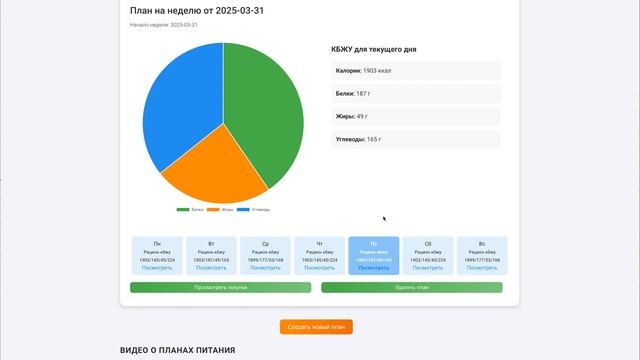Select the Чт day card
The image size is (640, 360).
[x=320, y=256]
